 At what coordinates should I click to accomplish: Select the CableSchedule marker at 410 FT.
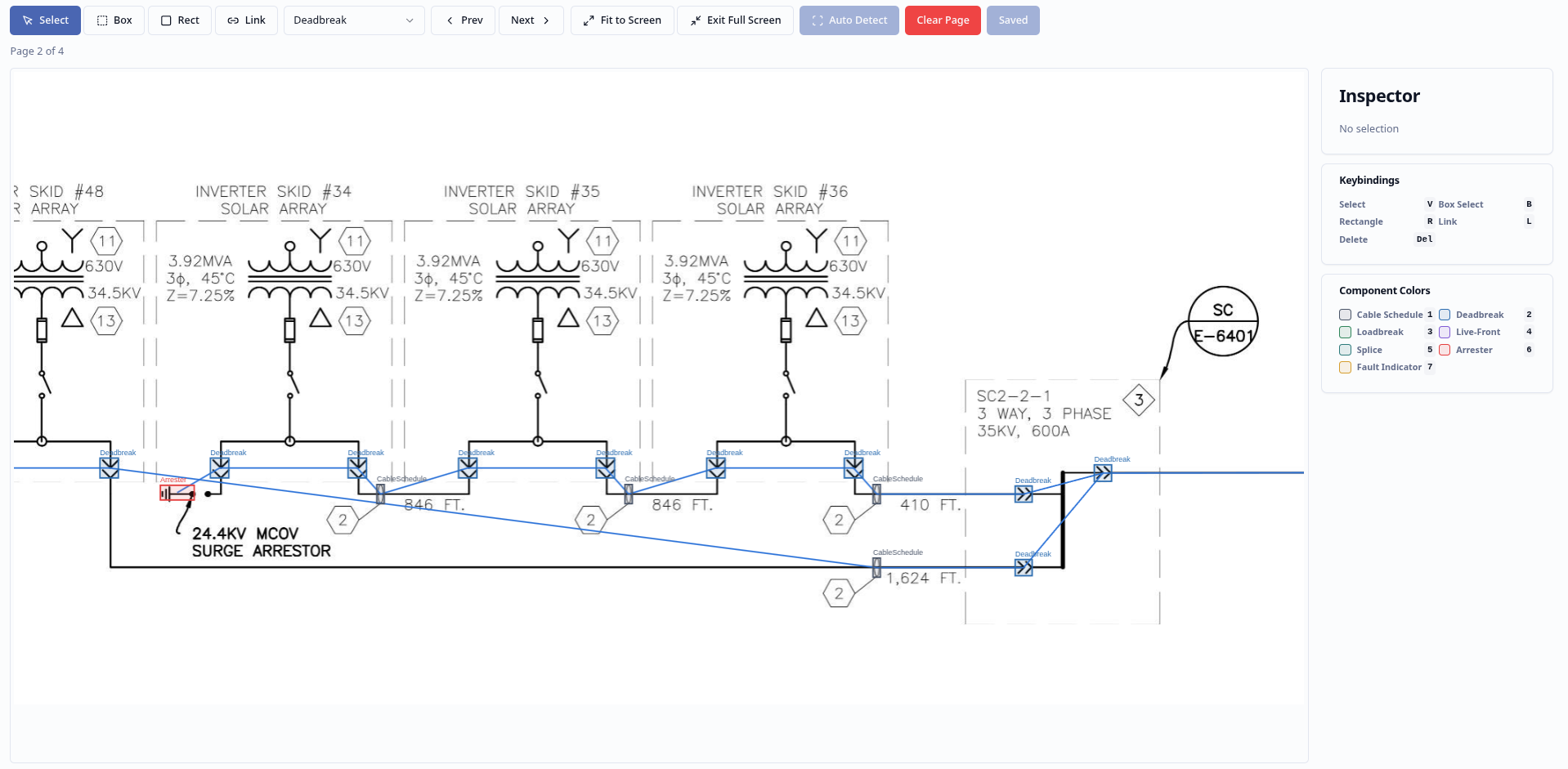pos(876,494)
